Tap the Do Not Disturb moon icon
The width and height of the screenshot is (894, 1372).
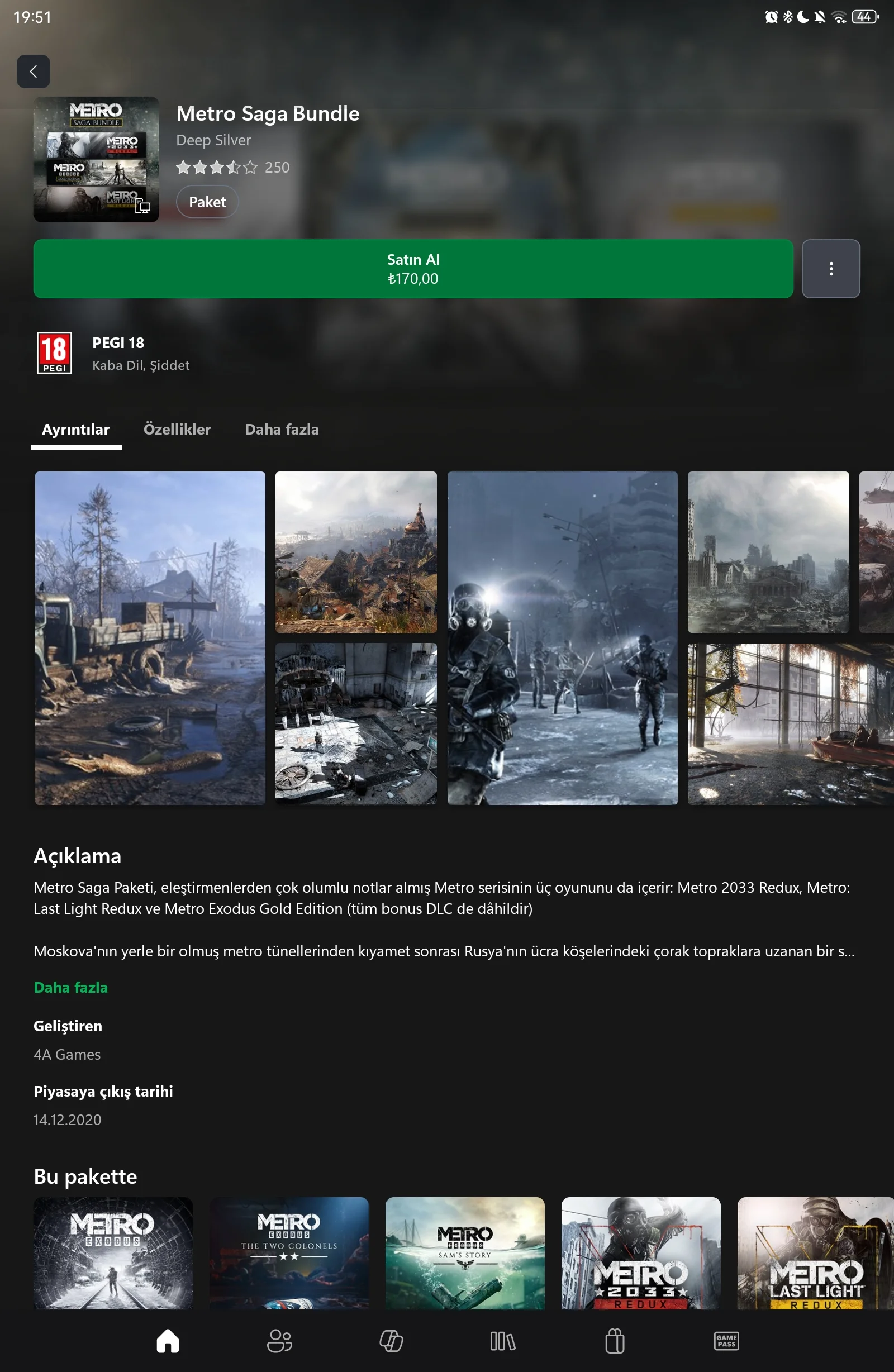click(x=803, y=17)
